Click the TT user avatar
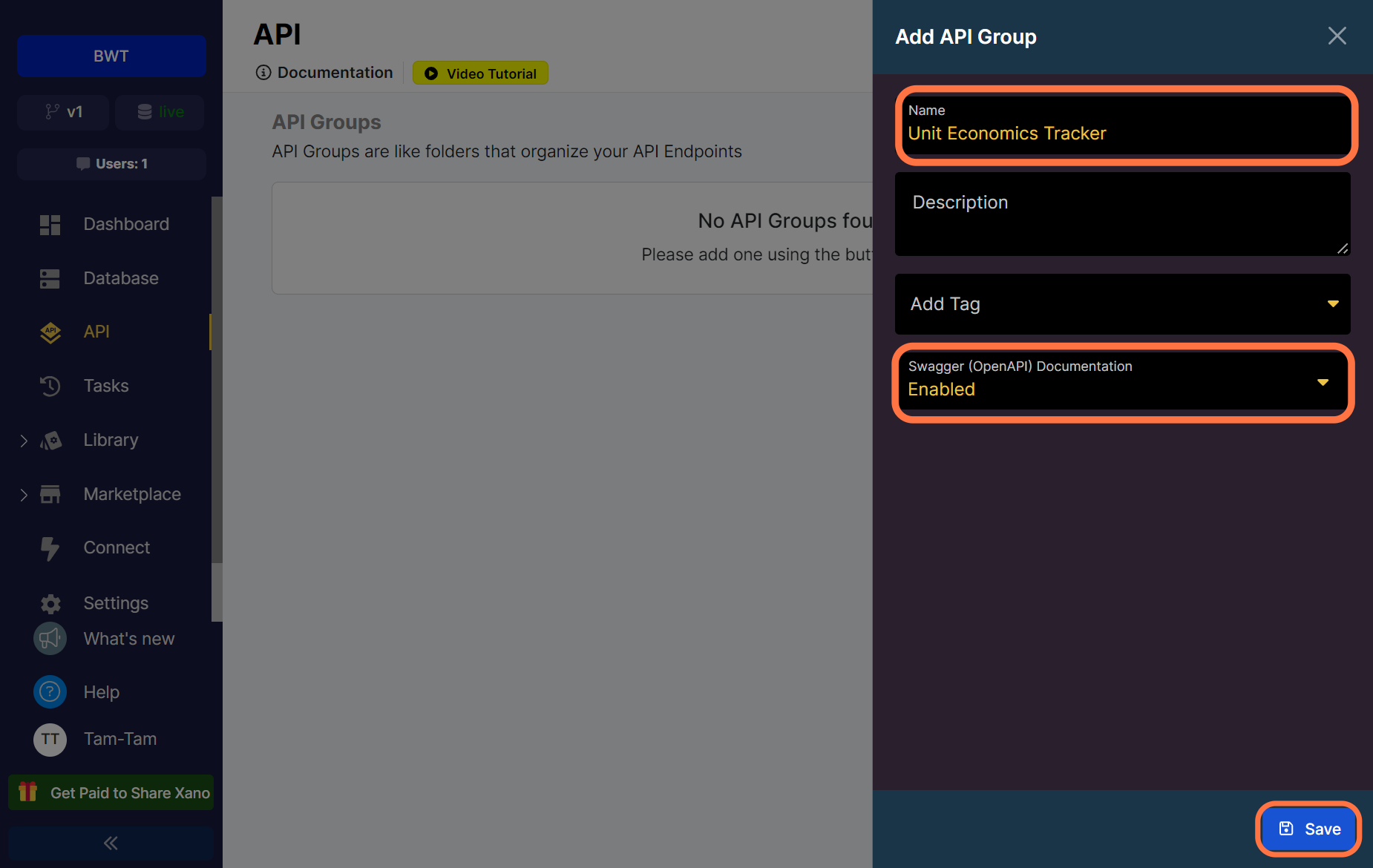The image size is (1373, 868). [x=50, y=740]
